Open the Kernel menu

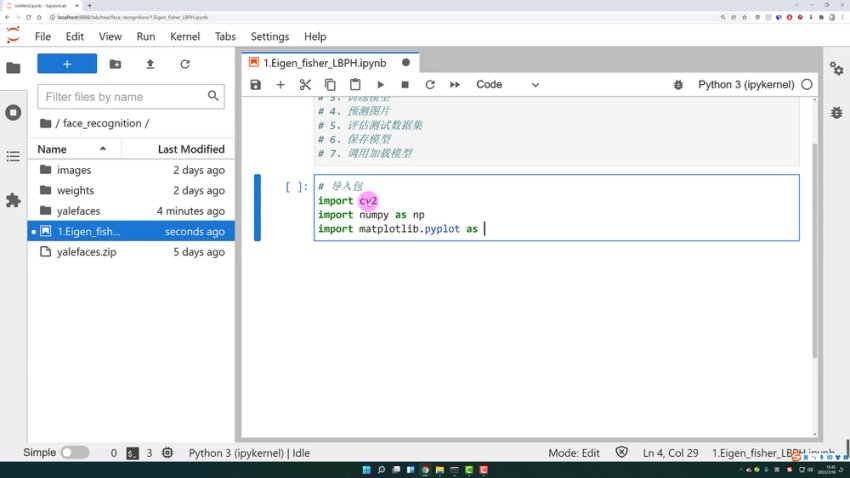pos(185,36)
